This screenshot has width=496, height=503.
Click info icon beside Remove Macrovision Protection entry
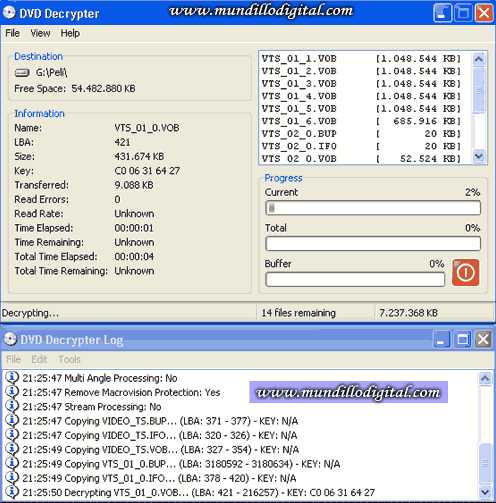pyautogui.click(x=12, y=392)
